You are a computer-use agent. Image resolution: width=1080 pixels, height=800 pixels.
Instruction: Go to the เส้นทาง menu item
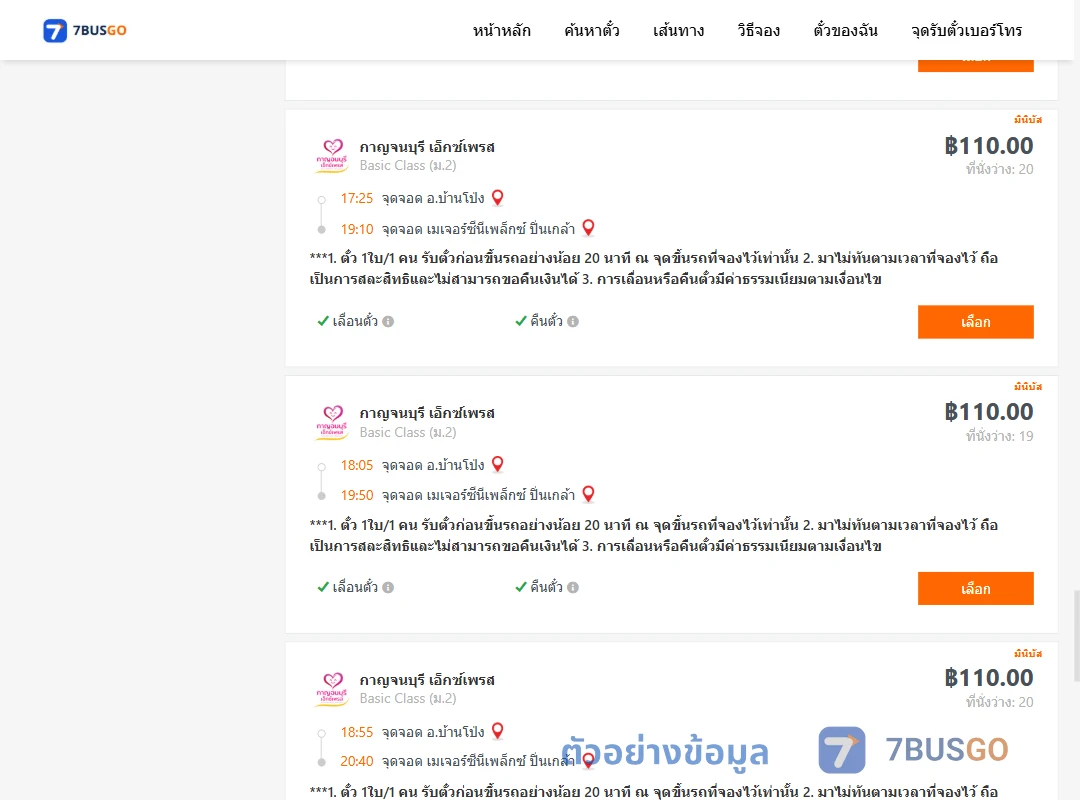pos(678,30)
